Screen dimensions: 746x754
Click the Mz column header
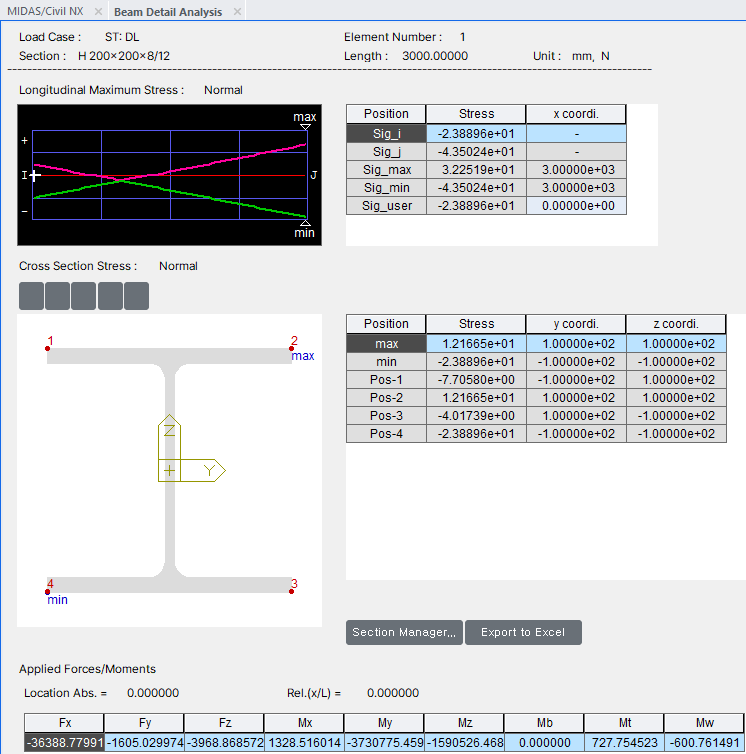464,723
